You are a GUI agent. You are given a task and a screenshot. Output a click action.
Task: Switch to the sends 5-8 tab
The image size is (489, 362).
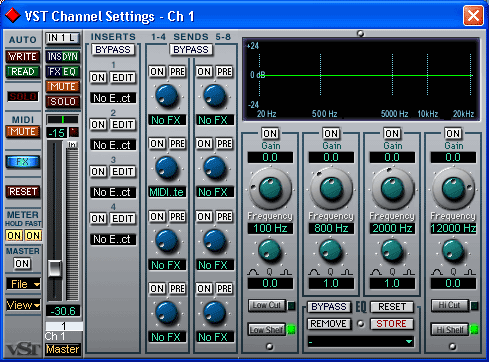pyautogui.click(x=223, y=37)
